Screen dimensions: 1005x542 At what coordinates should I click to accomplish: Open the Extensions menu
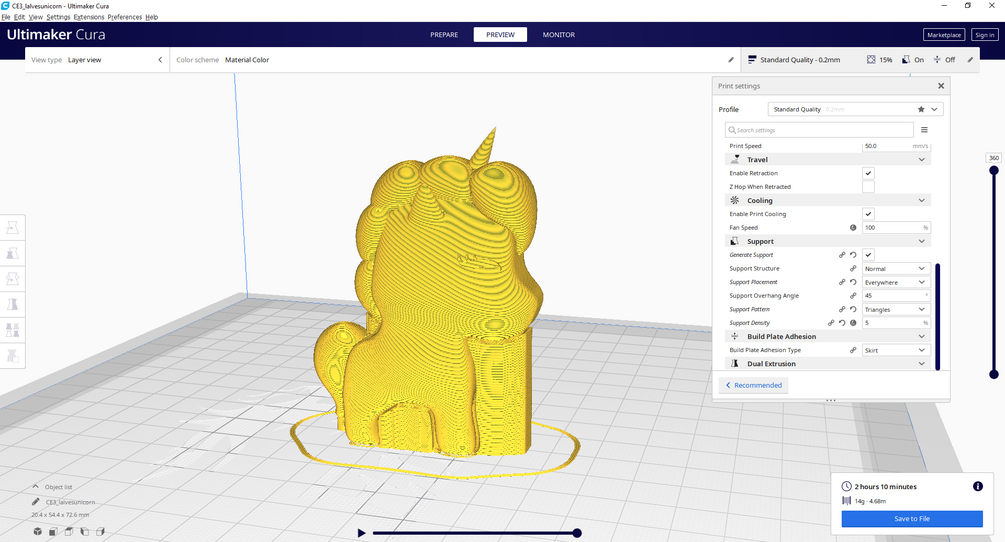pyautogui.click(x=88, y=17)
